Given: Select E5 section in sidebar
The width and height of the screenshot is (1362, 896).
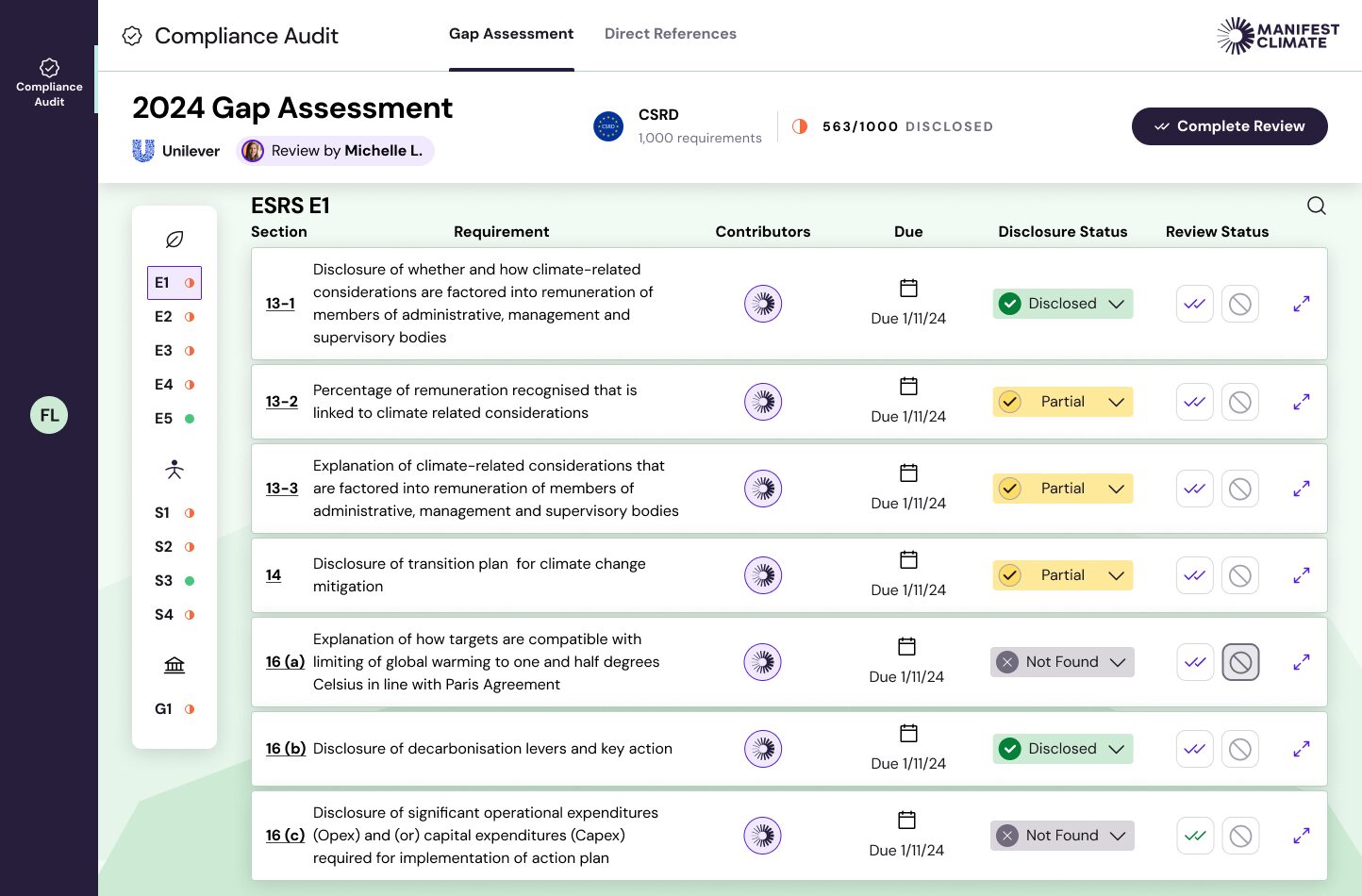Looking at the screenshot, I should point(174,419).
